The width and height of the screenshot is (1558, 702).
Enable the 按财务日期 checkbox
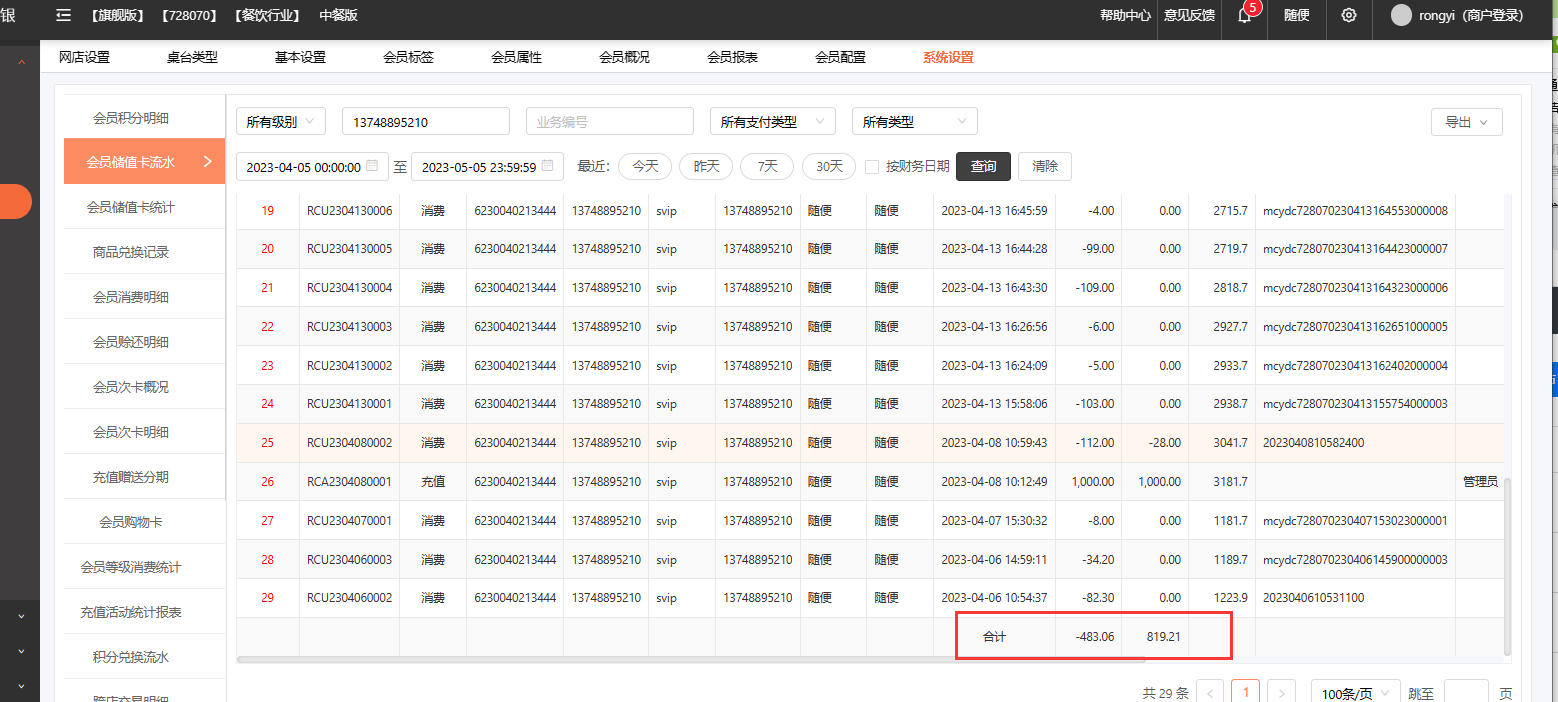tap(872, 167)
